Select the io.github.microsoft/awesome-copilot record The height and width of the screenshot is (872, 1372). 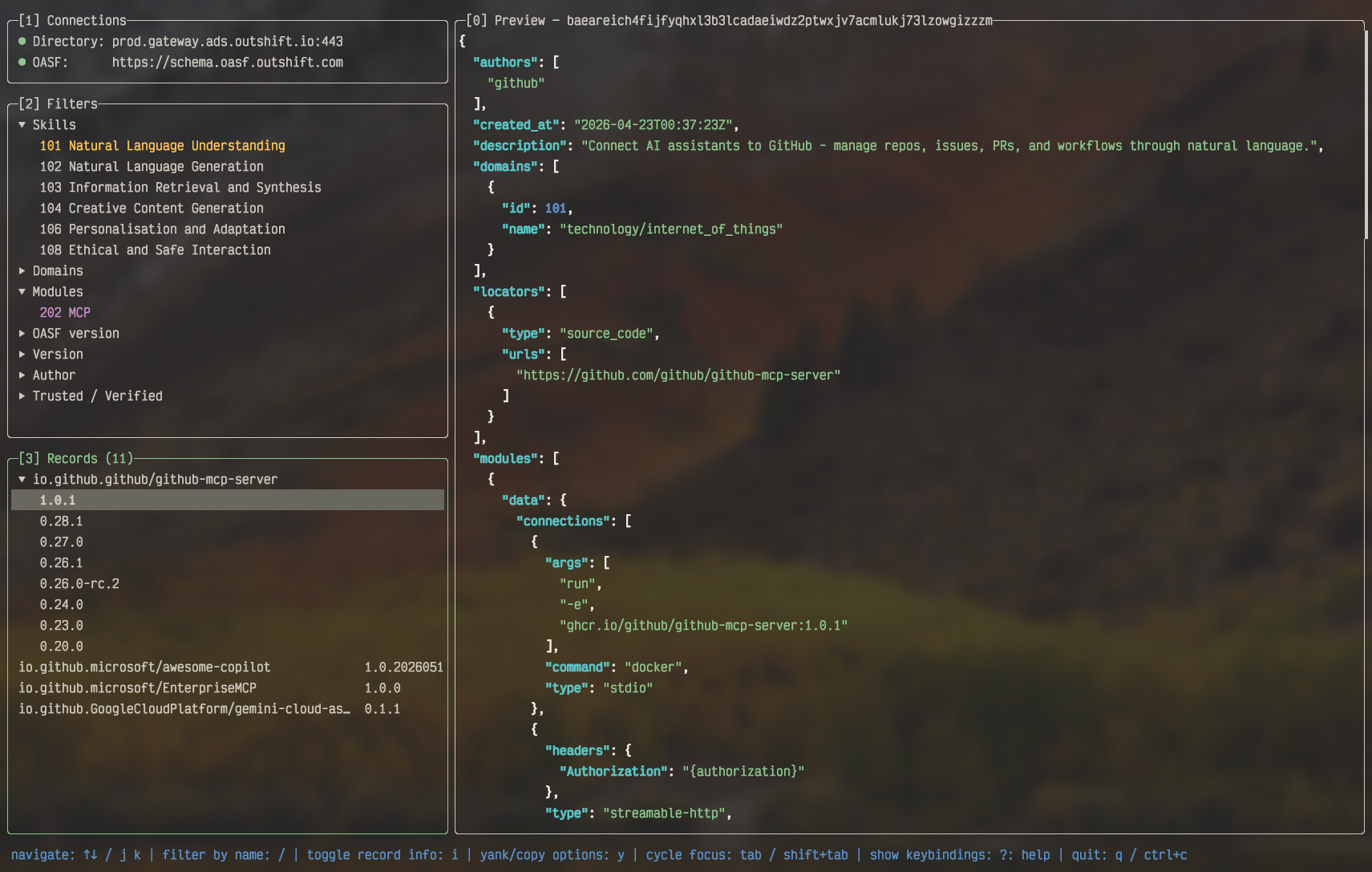point(228,667)
